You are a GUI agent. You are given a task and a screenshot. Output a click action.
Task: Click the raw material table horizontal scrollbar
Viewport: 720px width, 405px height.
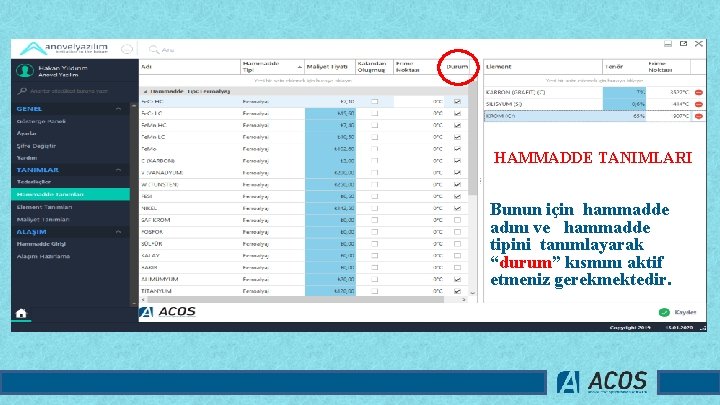tap(294, 299)
